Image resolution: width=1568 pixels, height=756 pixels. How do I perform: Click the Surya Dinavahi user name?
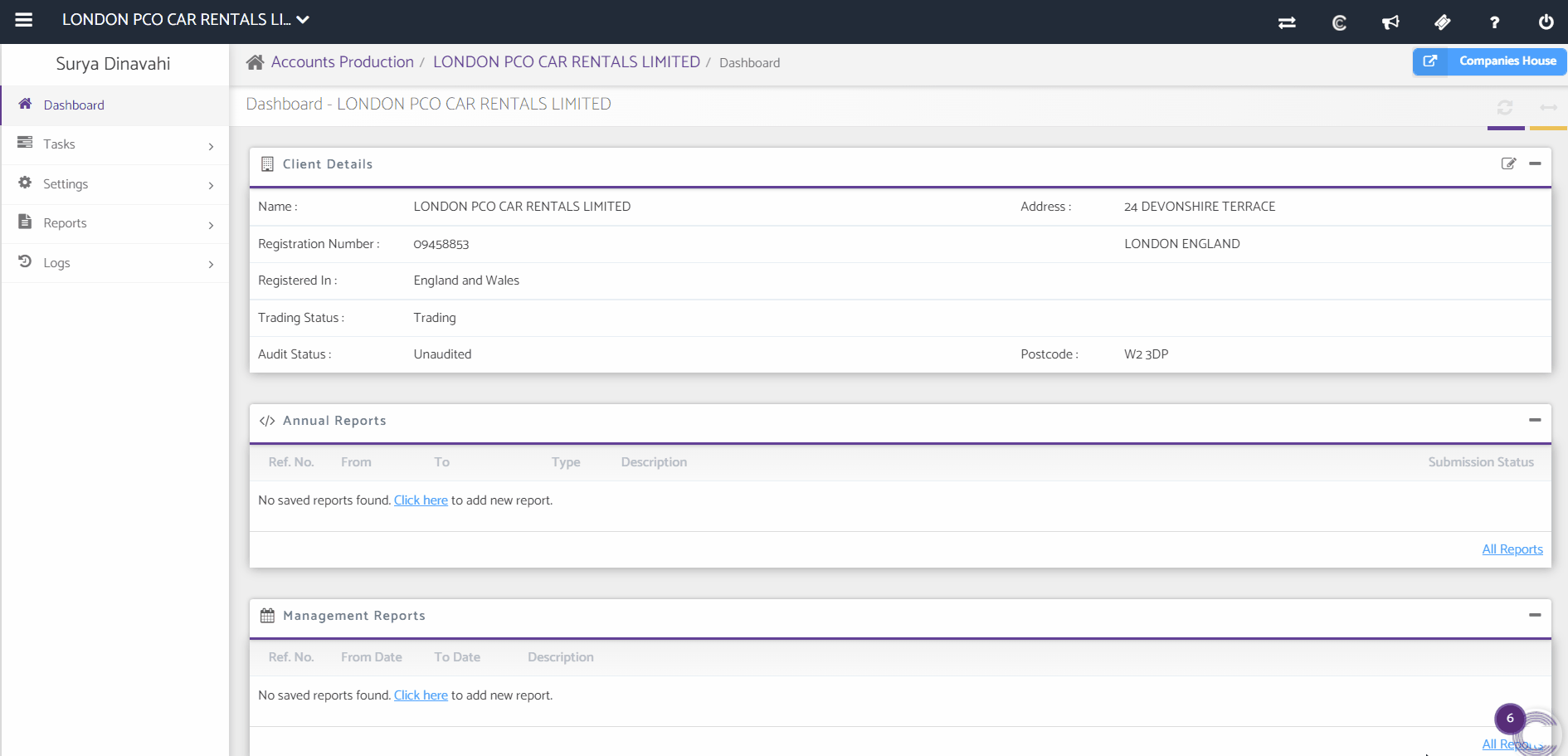coord(113,64)
